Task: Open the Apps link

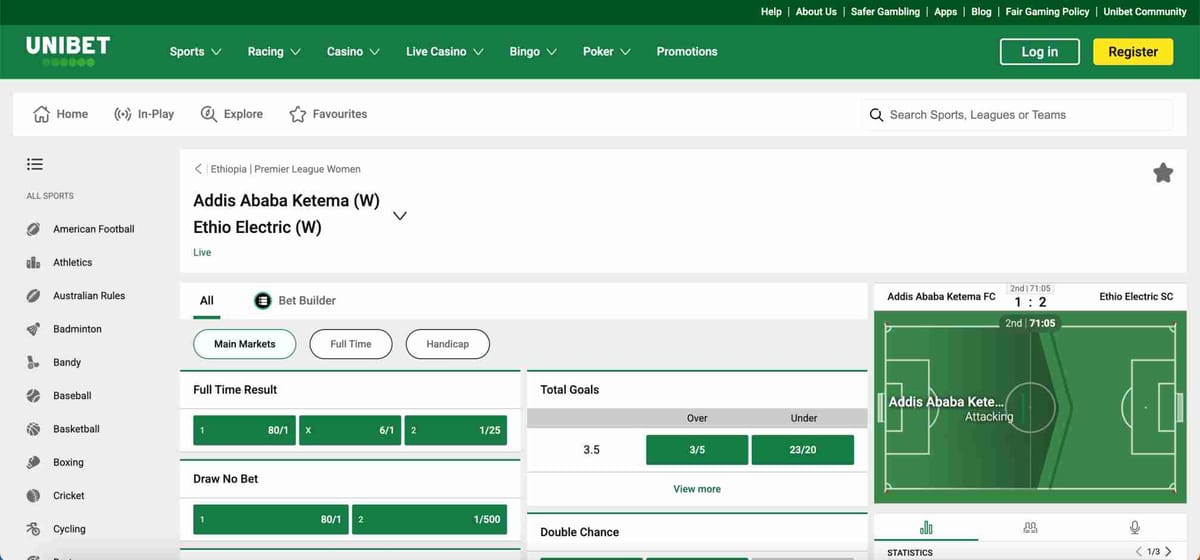Action: 946,12
